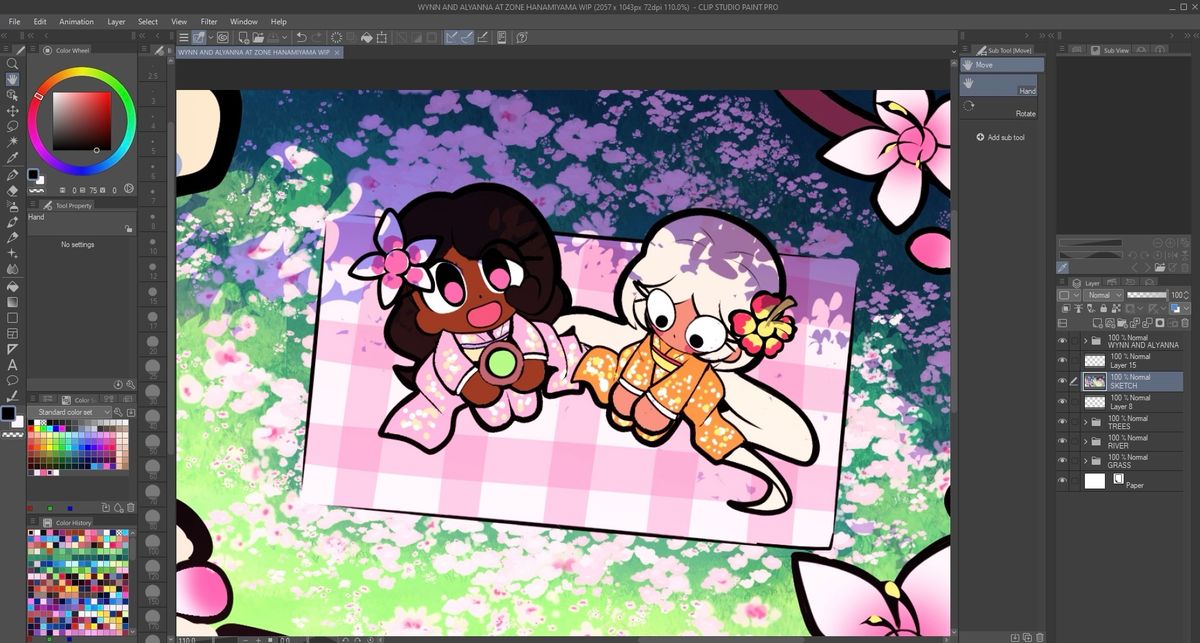The width and height of the screenshot is (1200, 643).
Task: Select the Zoom magnifier tool
Action: [12, 64]
